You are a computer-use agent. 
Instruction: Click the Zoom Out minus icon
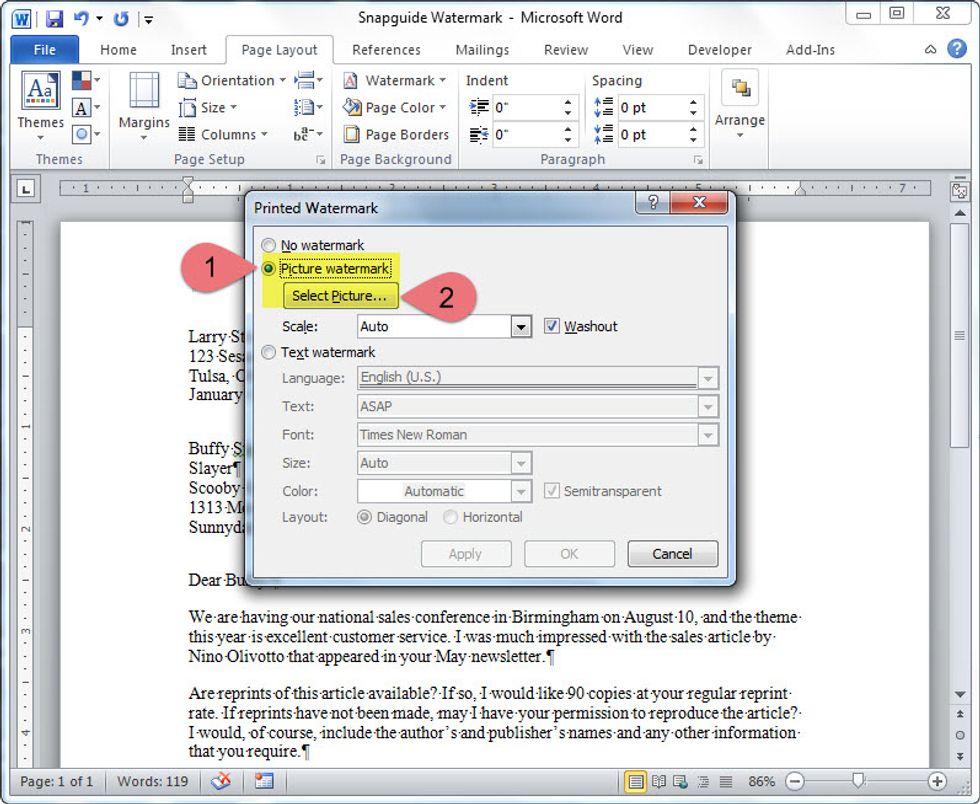(x=794, y=781)
